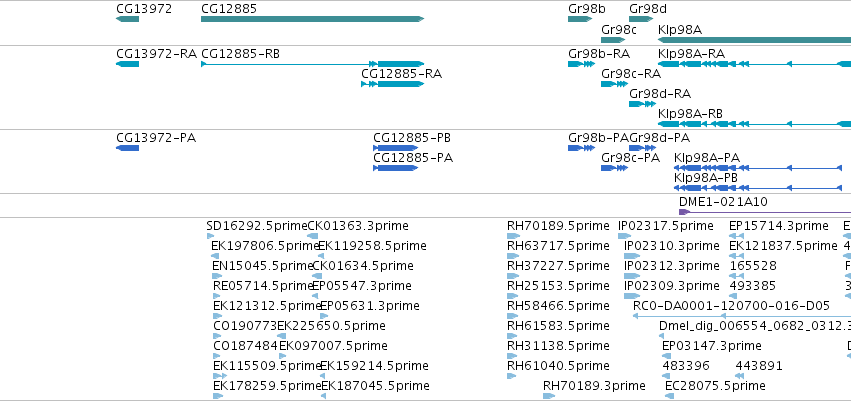This screenshot has height=401, width=851.
Task: Click the Gr98d gene glyph
Action: click(640, 19)
